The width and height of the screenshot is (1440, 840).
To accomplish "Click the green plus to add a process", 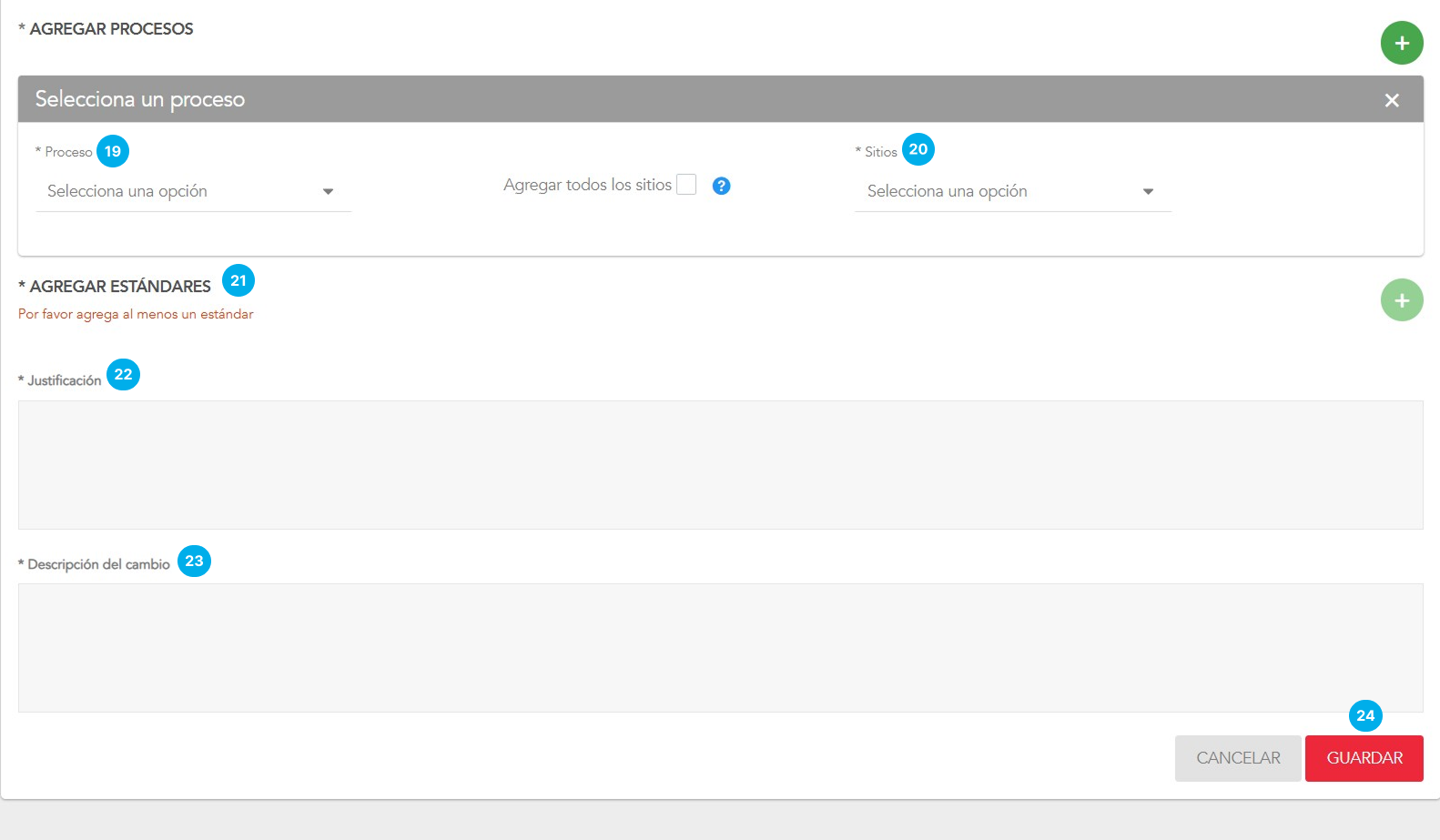I will [x=1401, y=43].
